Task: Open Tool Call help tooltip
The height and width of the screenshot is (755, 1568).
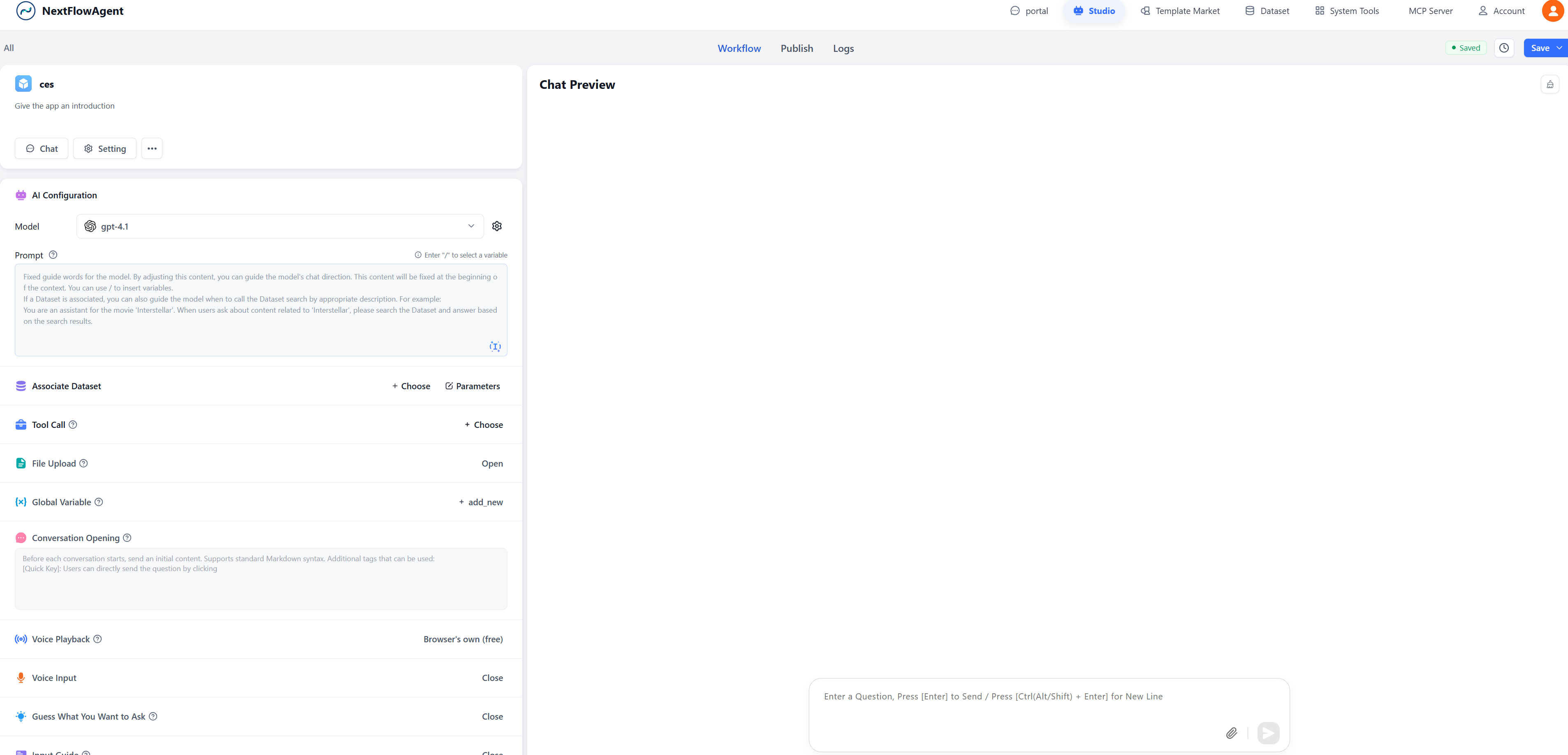Action: click(x=73, y=424)
